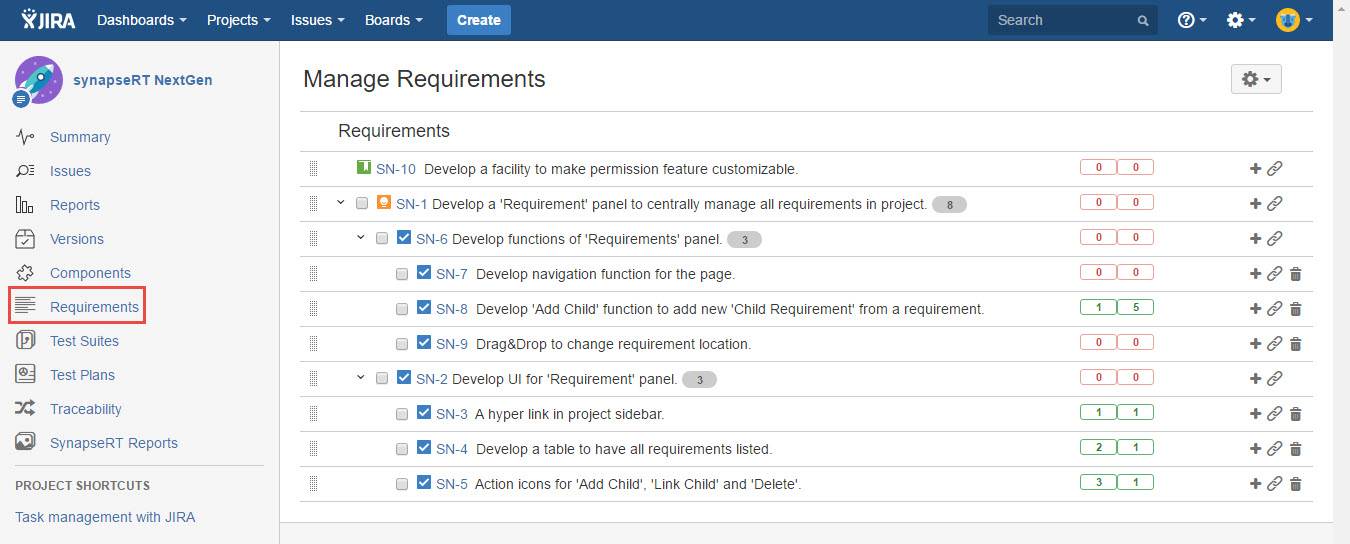Click the SN-10 red coverage indicator
Viewport: 1350px width, 544px height.
[1117, 168]
